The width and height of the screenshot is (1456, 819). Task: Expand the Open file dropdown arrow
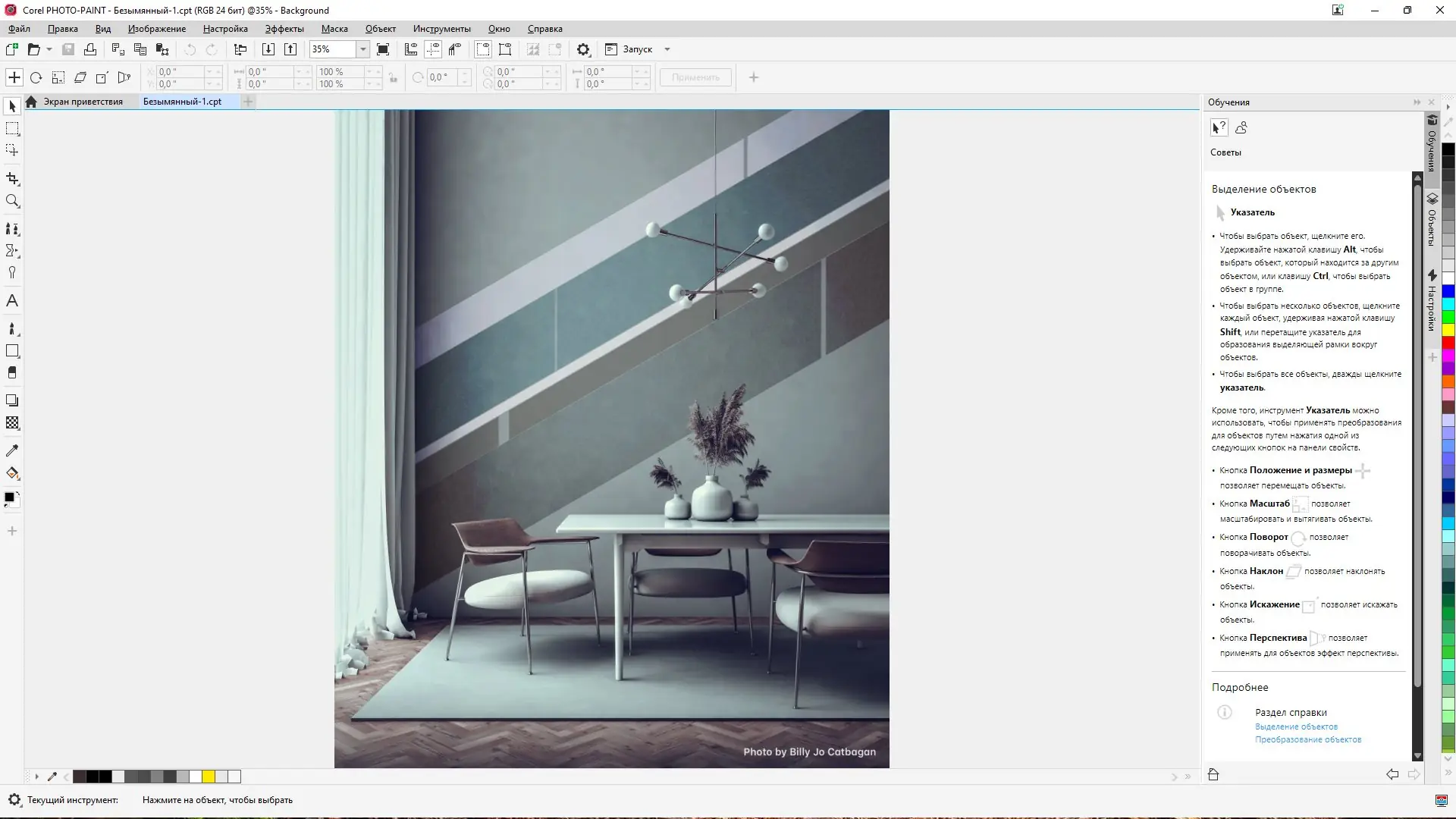[49, 49]
